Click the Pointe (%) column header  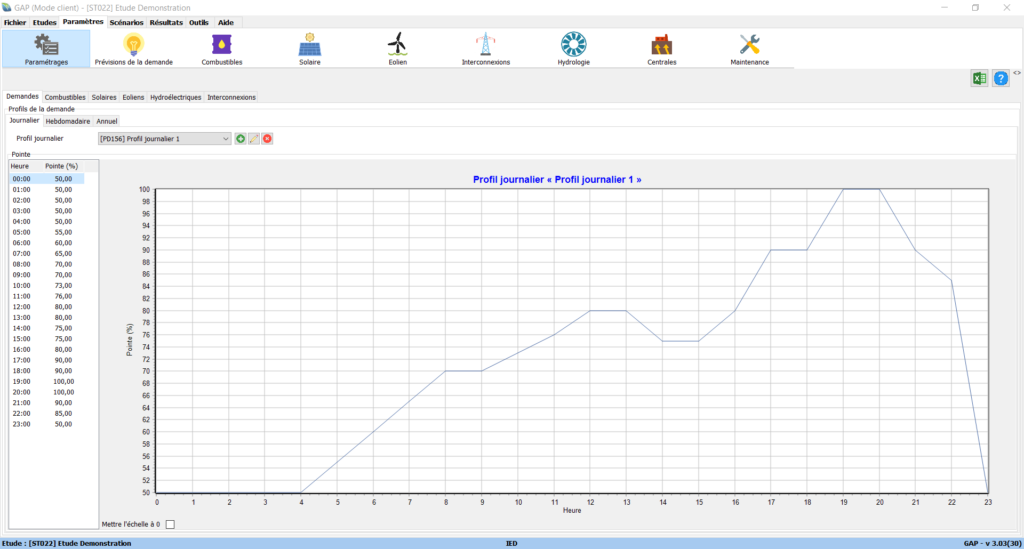(x=62, y=165)
